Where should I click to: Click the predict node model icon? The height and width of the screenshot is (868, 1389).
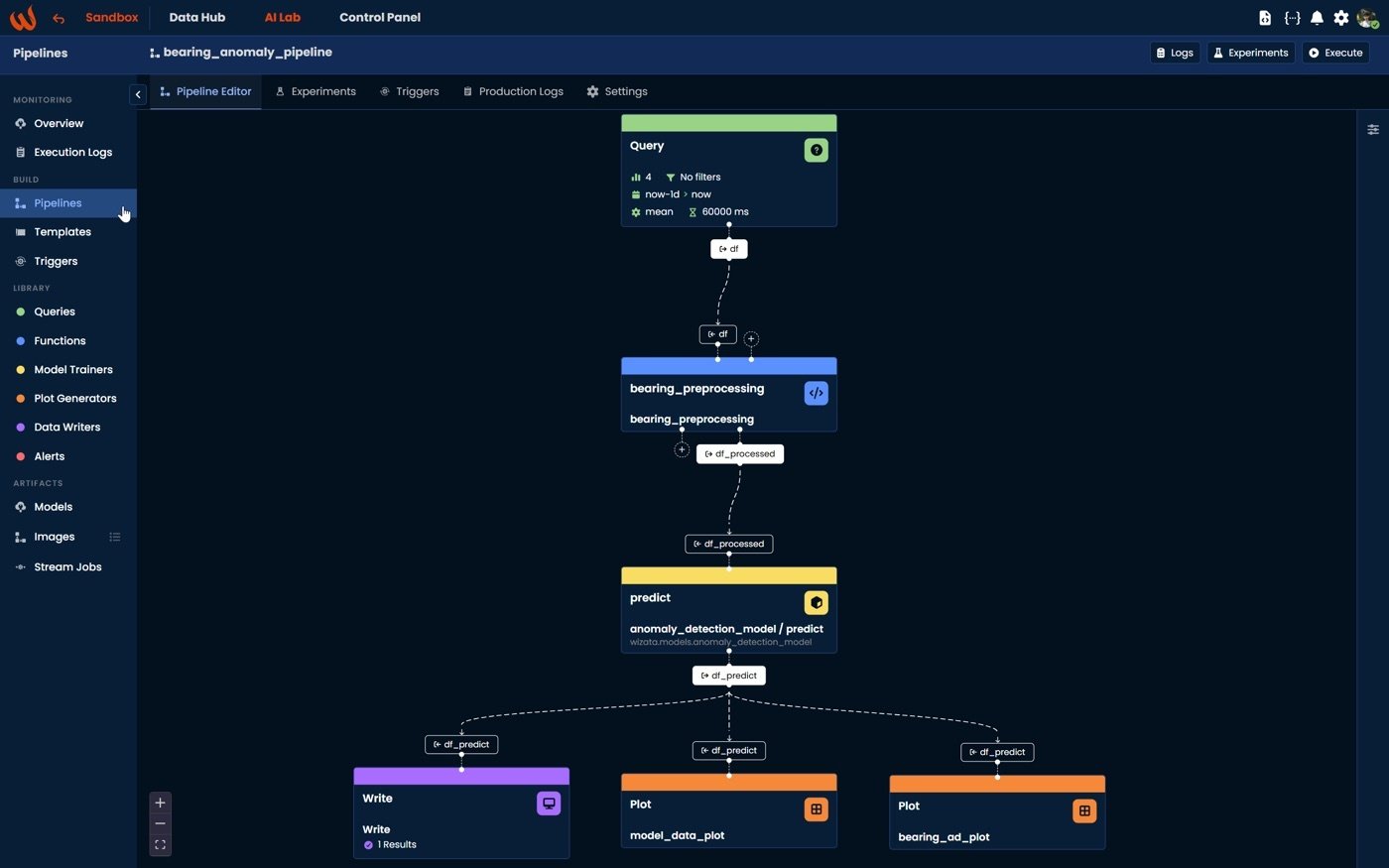click(816, 602)
